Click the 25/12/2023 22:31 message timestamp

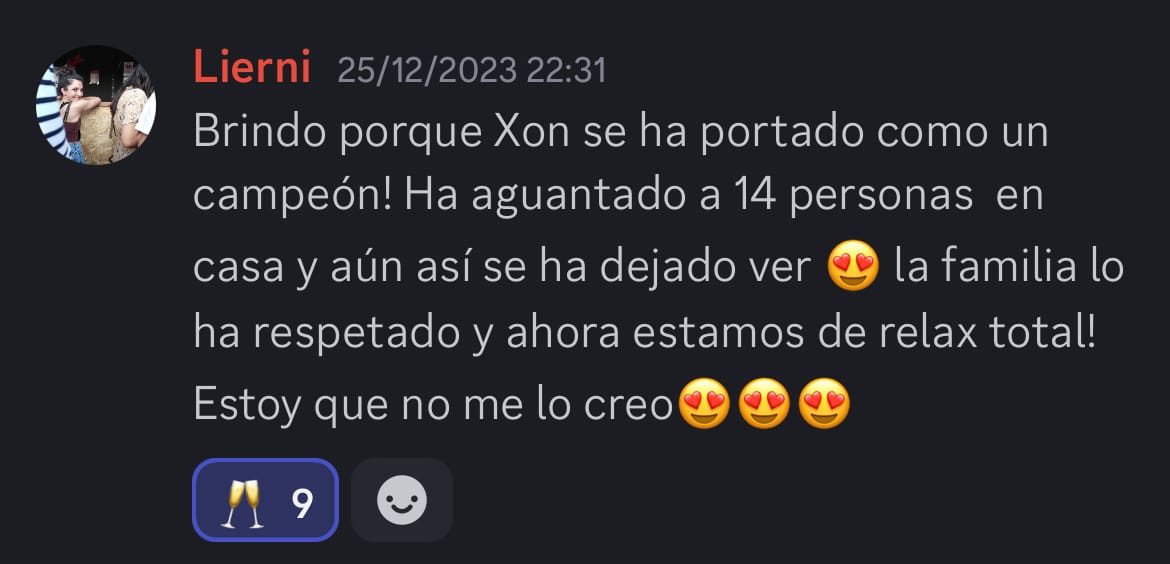472,71
